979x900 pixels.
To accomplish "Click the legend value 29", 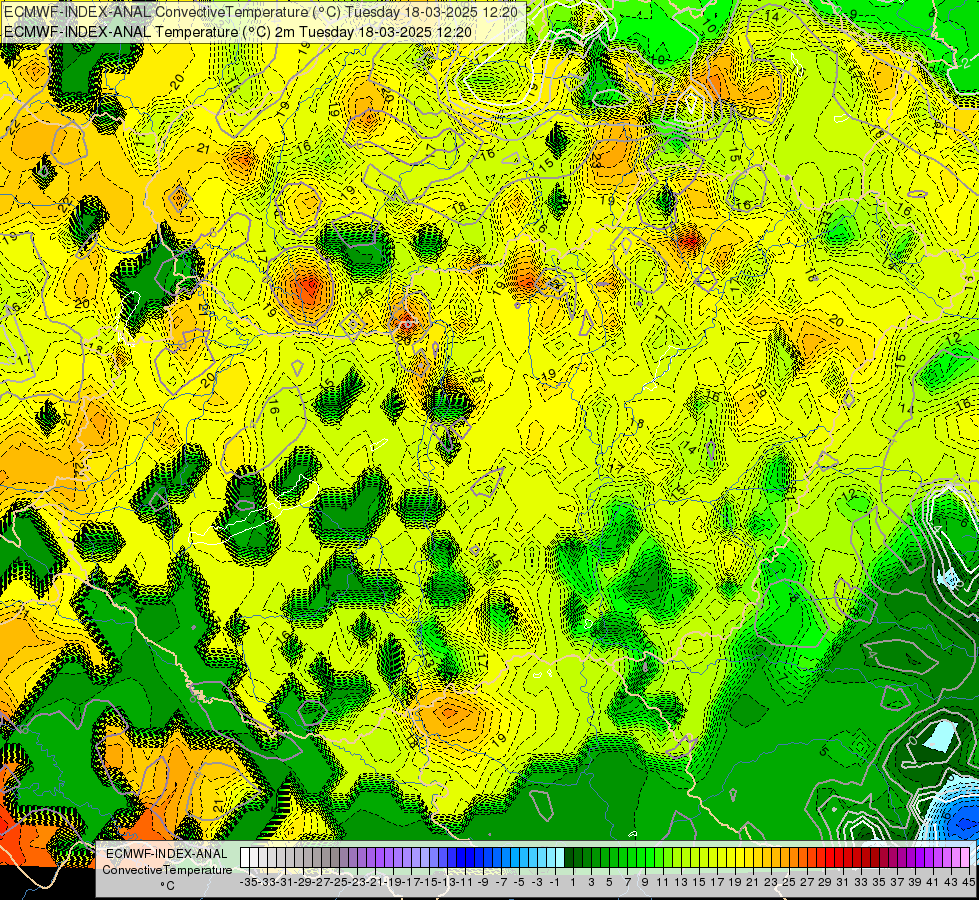I will point(825,883).
